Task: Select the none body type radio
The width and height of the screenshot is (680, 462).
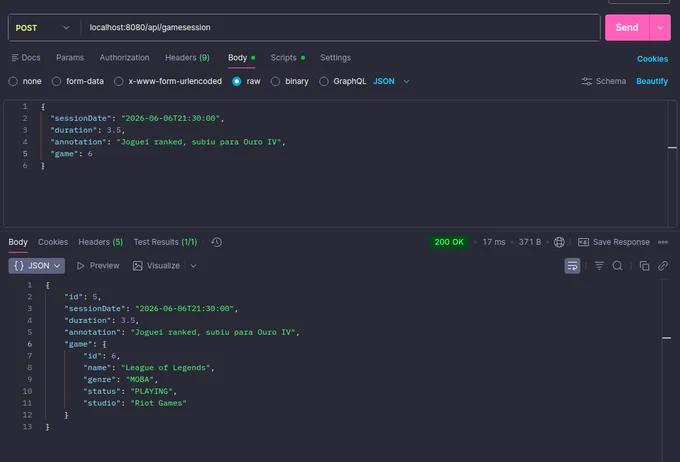Action: click(x=13, y=81)
